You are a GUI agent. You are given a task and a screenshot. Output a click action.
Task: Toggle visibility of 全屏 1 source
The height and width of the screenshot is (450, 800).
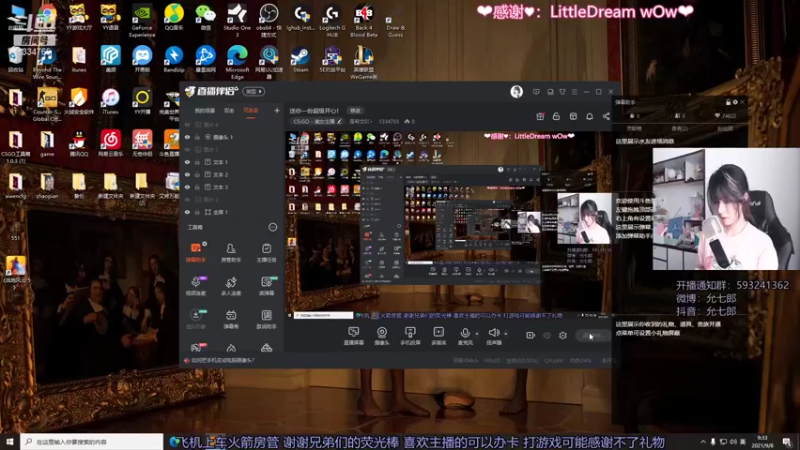pyautogui.click(x=187, y=212)
